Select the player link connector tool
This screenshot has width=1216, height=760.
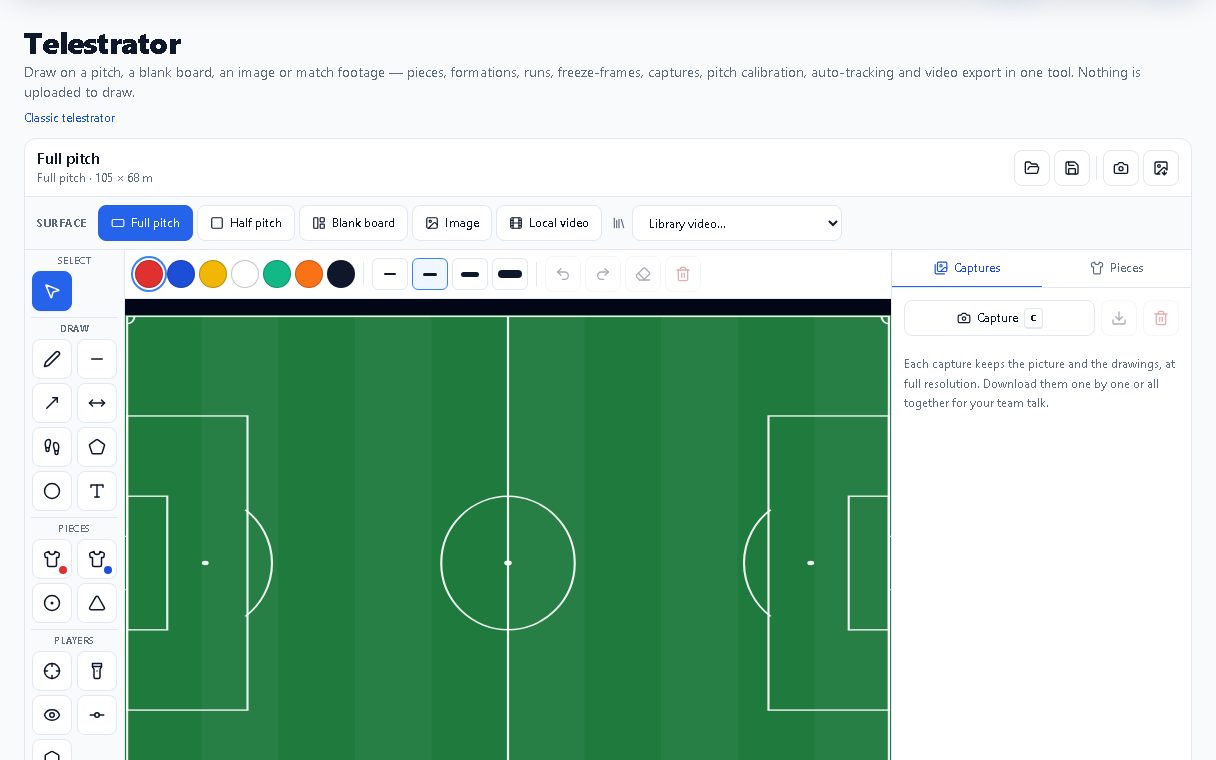tap(97, 715)
